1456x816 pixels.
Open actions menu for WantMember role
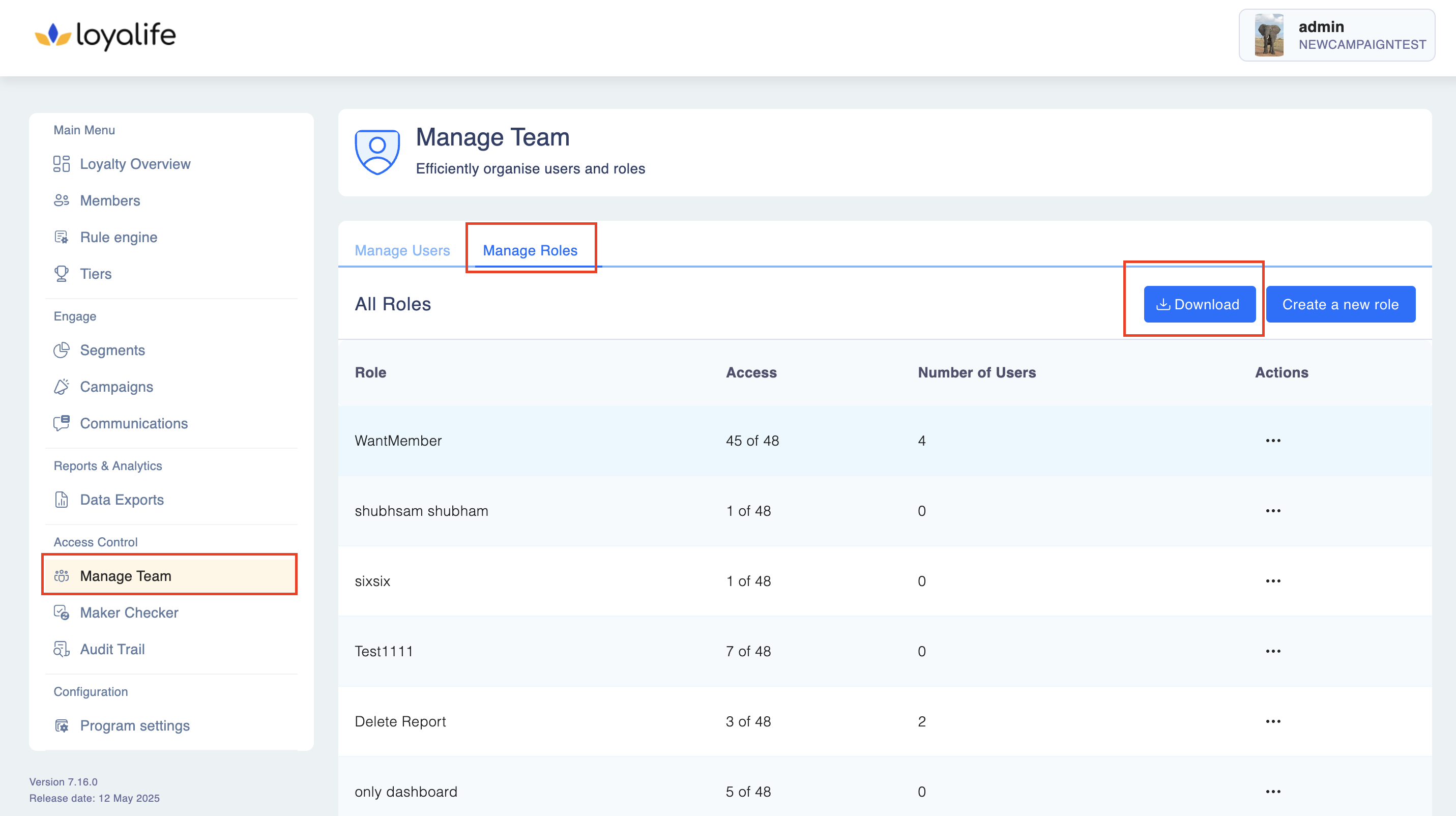coord(1273,441)
